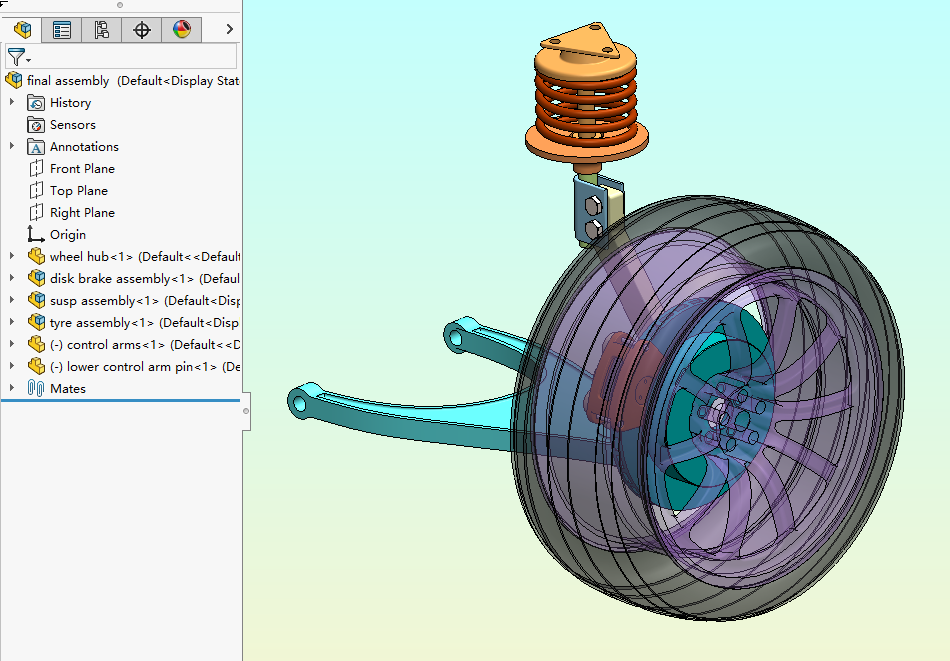Expand tyre assembly<1>

tap(12, 322)
